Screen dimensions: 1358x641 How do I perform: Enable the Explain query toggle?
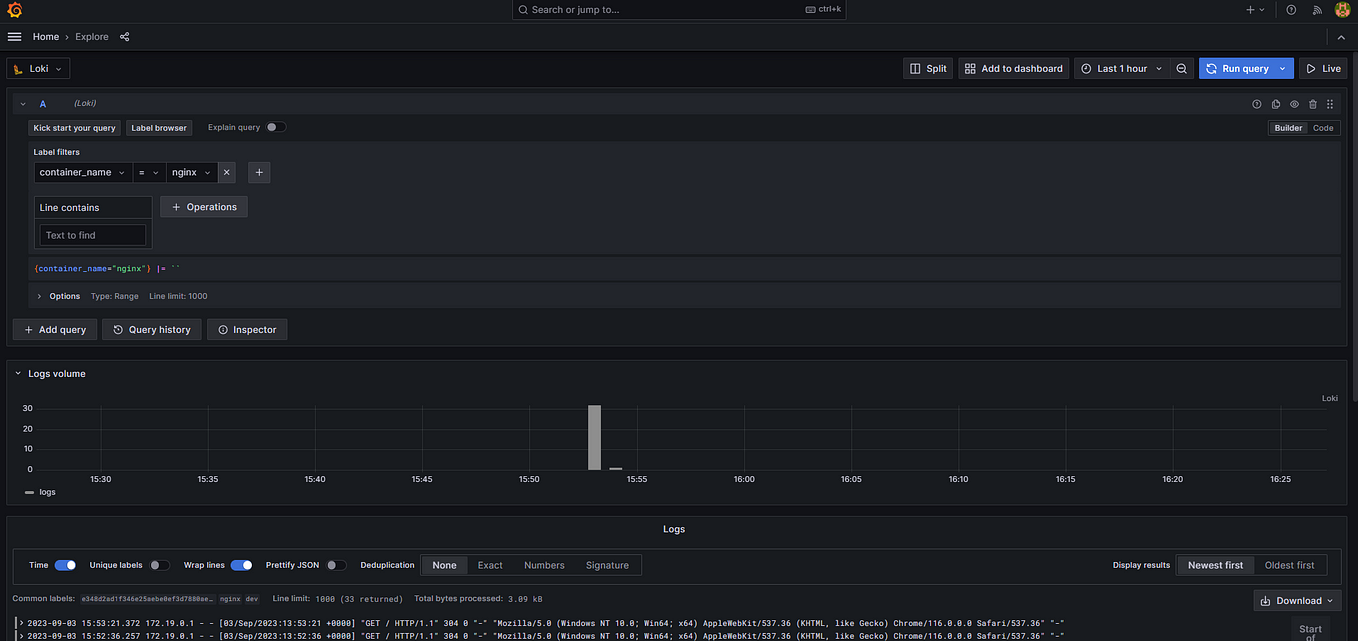click(275, 127)
